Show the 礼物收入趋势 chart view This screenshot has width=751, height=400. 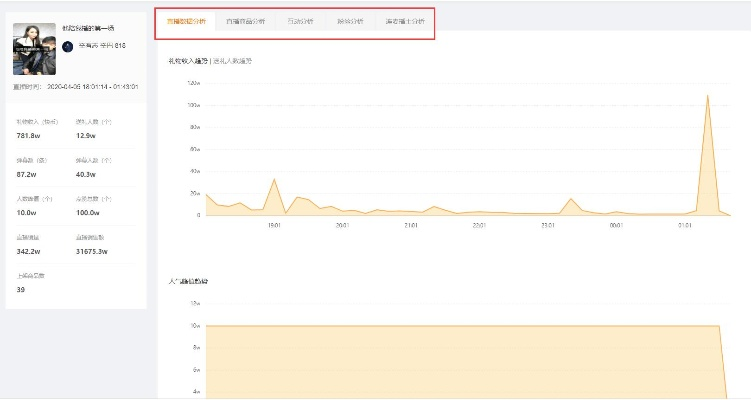pyautogui.click(x=190, y=61)
